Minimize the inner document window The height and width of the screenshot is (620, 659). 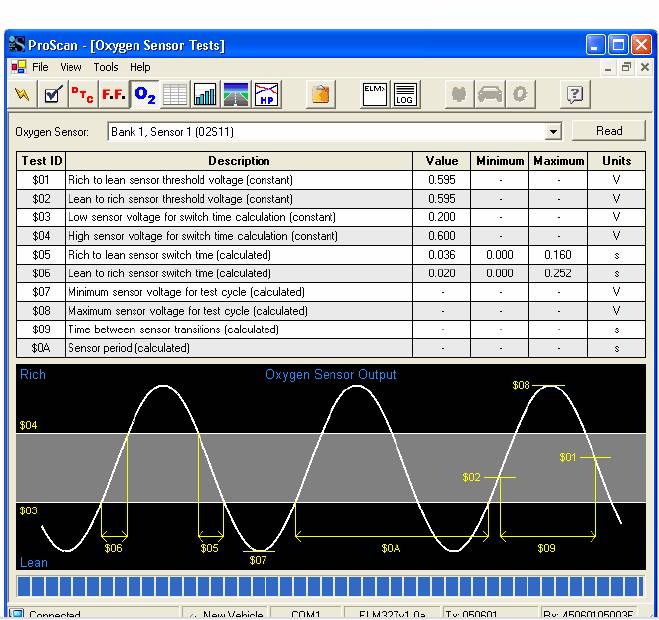608,67
